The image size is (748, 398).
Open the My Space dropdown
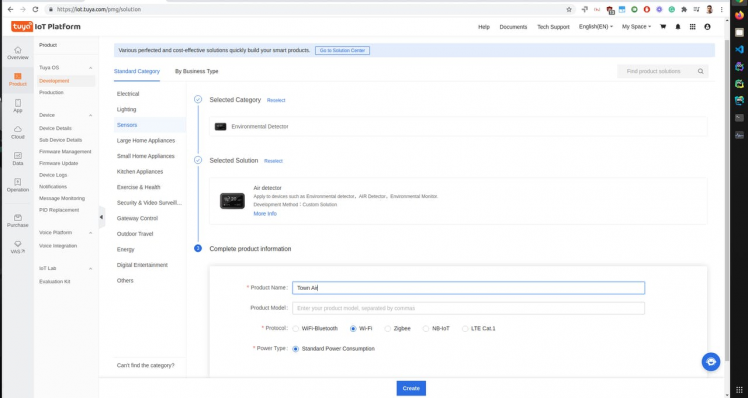tap(636, 27)
